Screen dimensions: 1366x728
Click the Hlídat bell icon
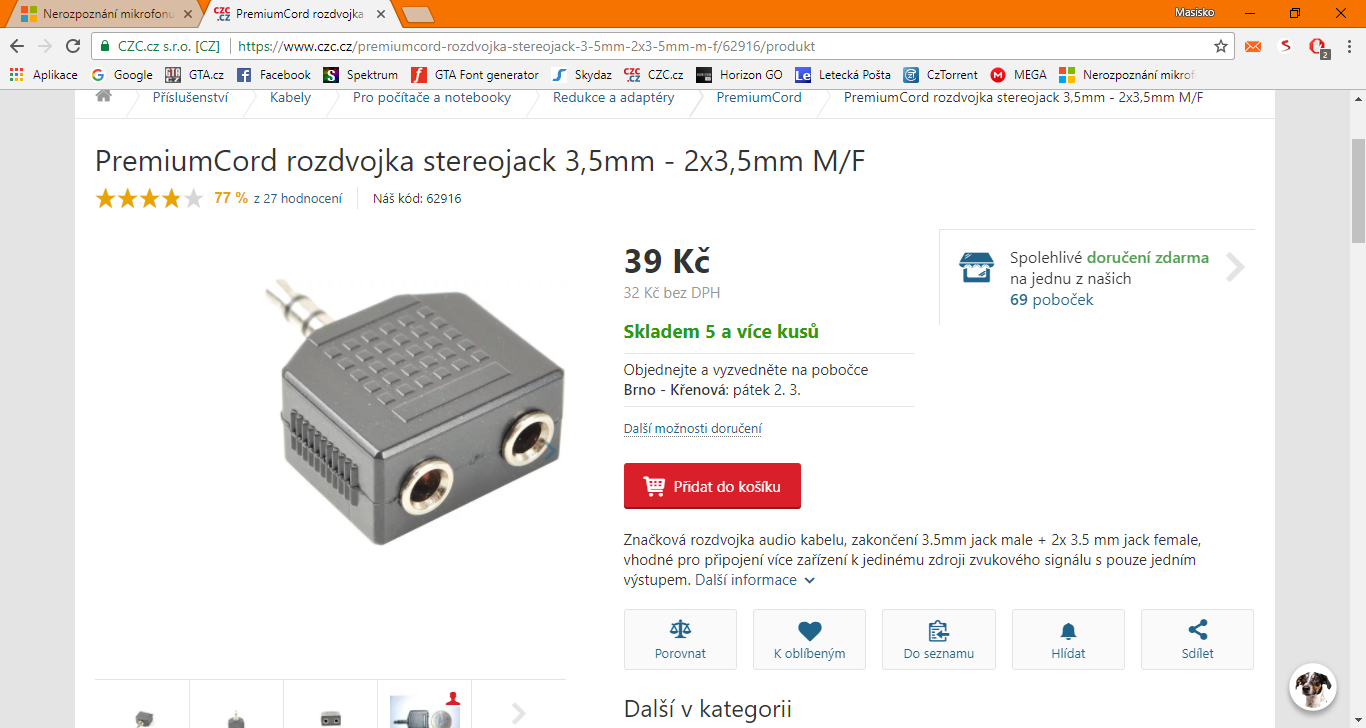(x=1068, y=630)
